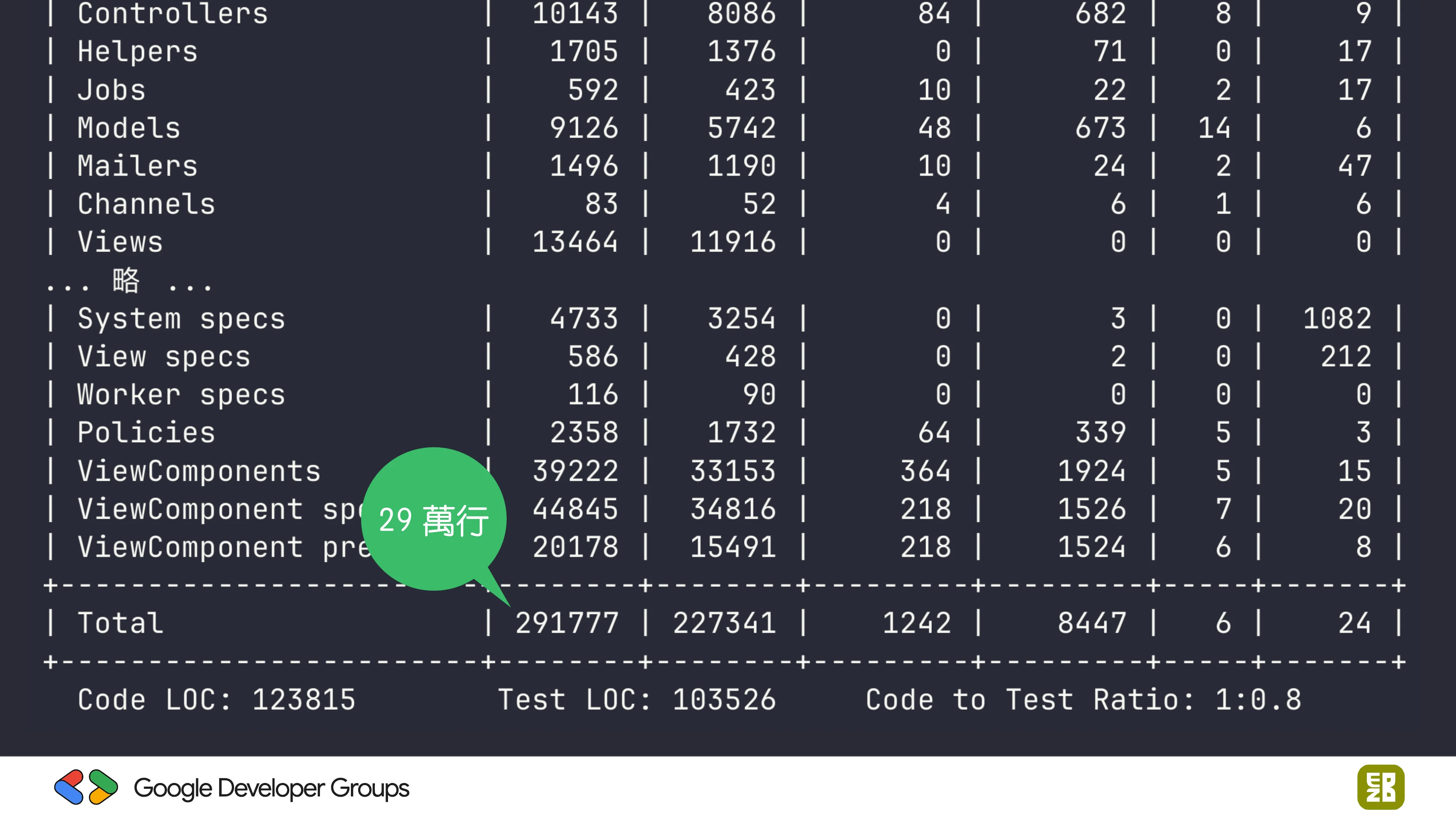
Task: Click the Worker specs row label
Action: tap(181, 395)
